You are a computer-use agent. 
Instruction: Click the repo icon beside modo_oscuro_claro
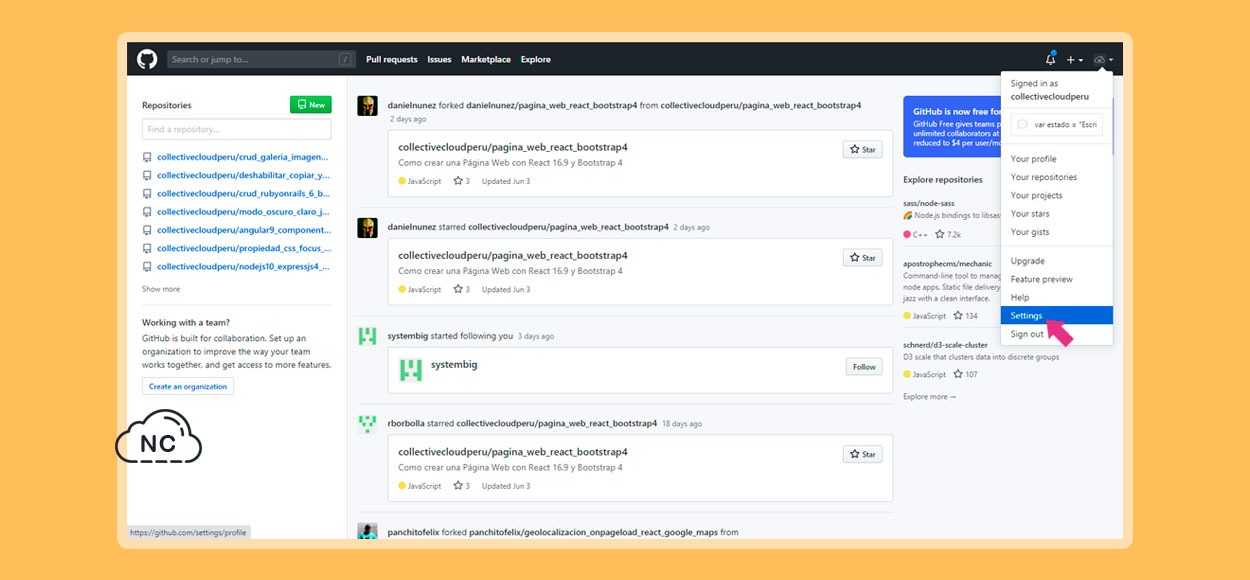(147, 212)
